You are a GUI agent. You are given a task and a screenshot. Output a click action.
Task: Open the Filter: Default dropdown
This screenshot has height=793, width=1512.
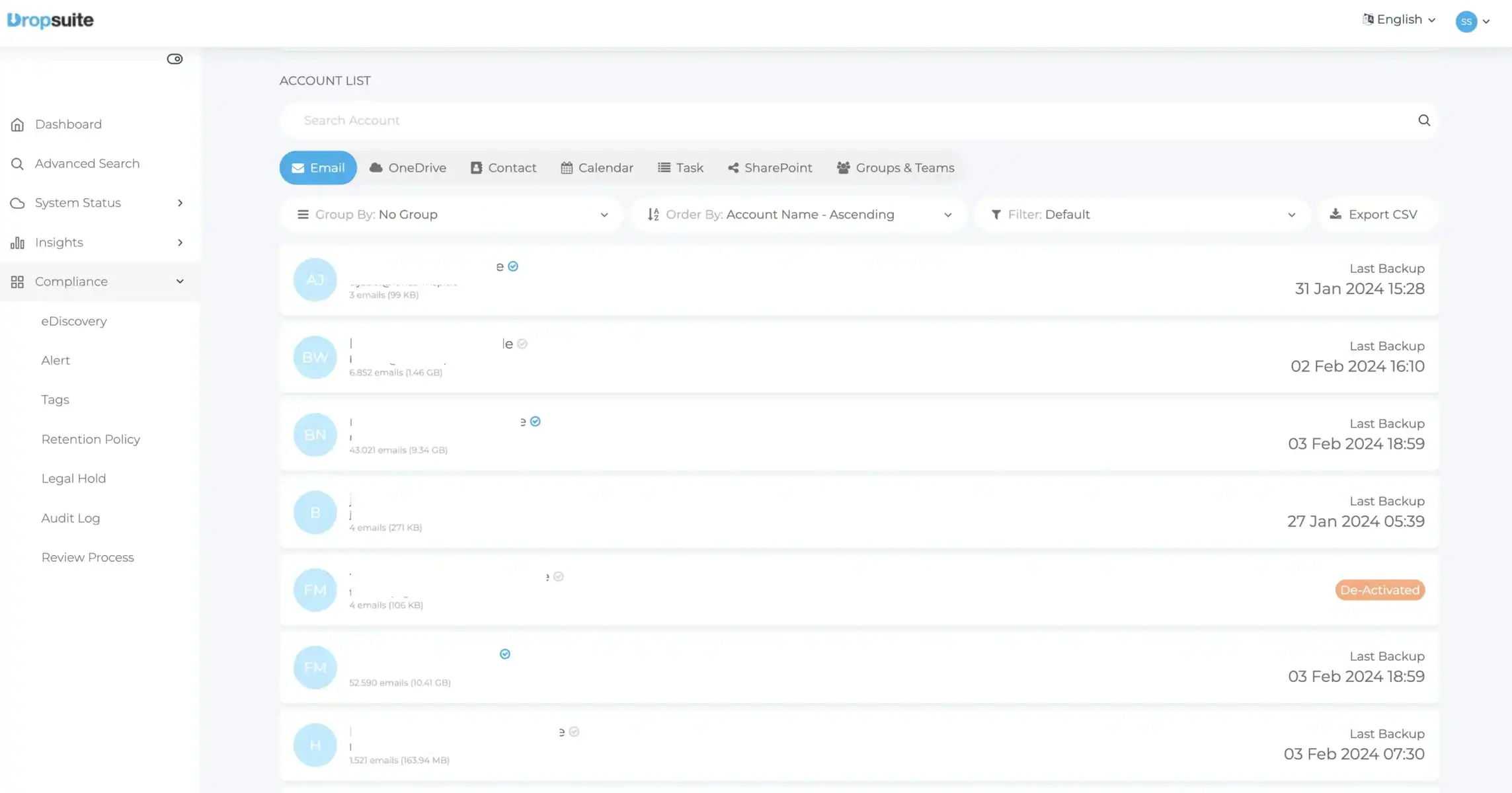[x=1142, y=215]
